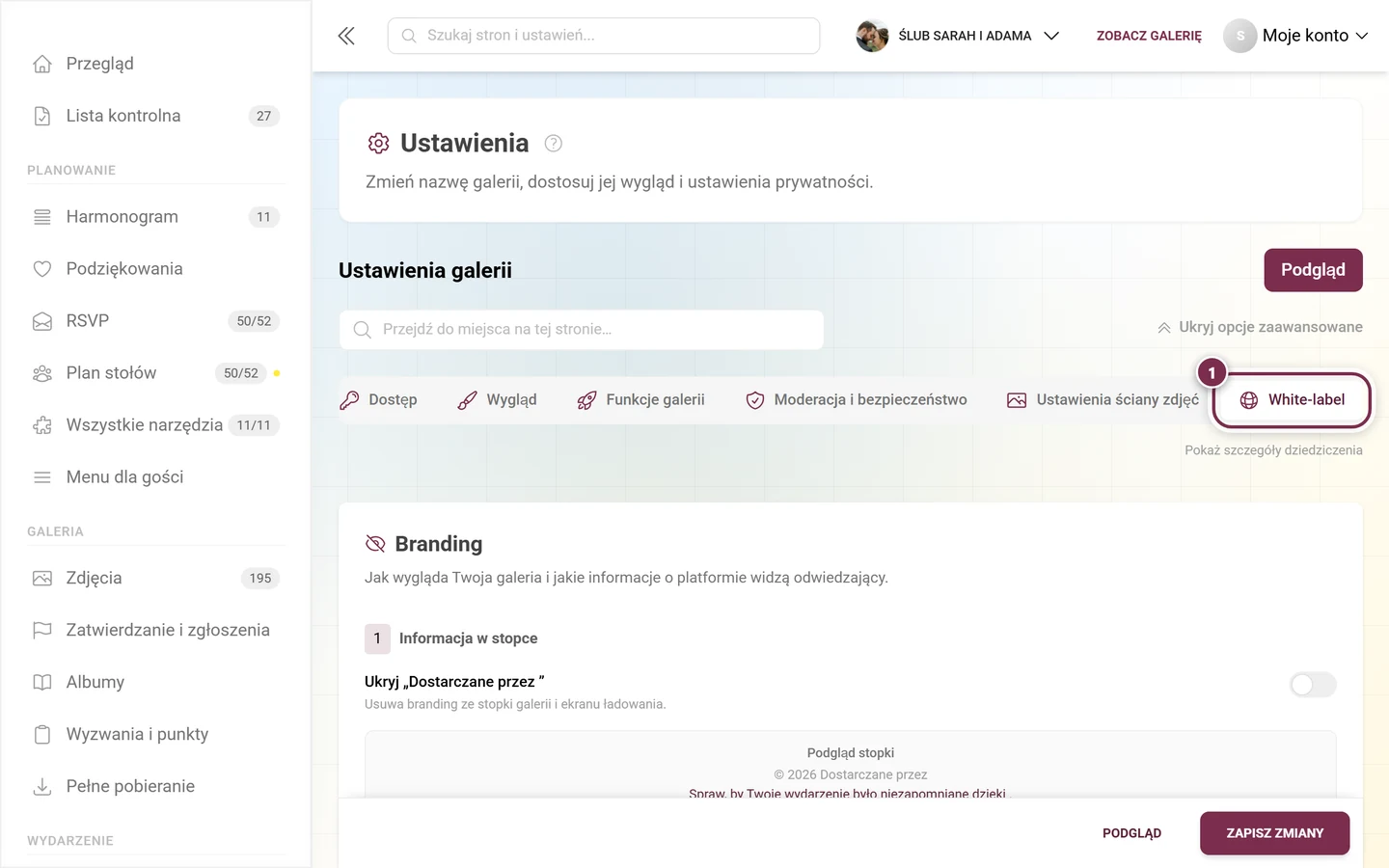Click the Zapisz zmiany button
The height and width of the screenshot is (868, 1389).
click(x=1274, y=833)
